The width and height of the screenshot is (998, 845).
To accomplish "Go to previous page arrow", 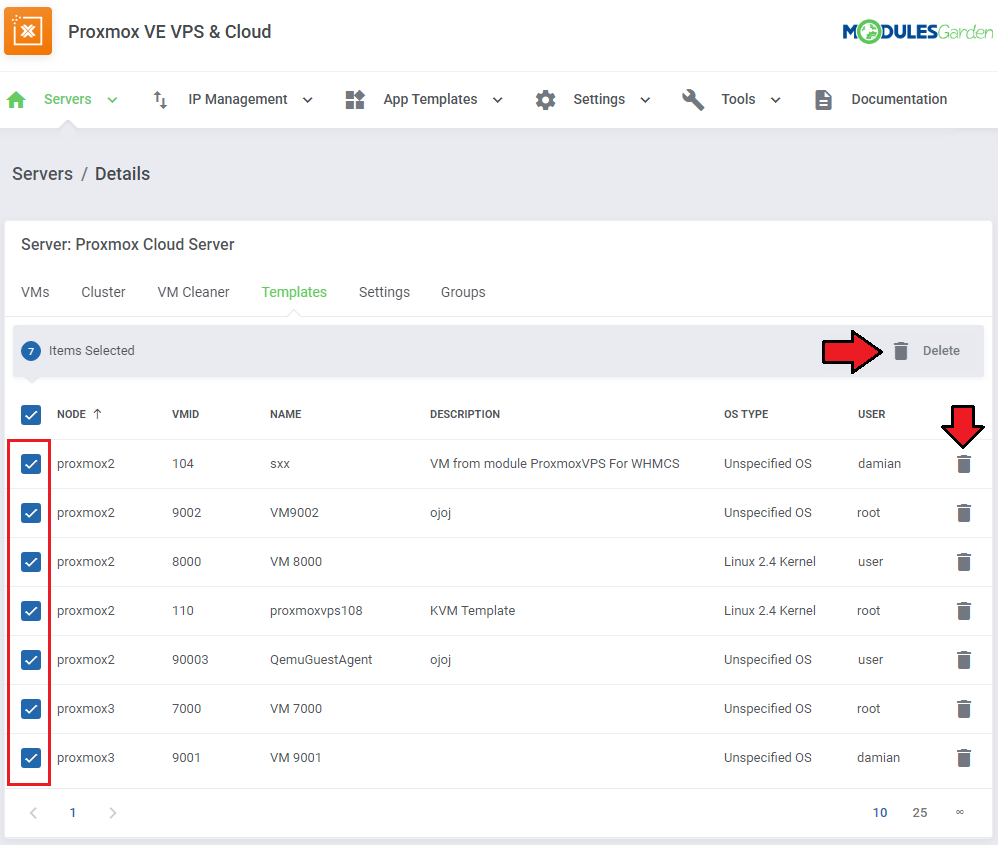I will coord(34,813).
